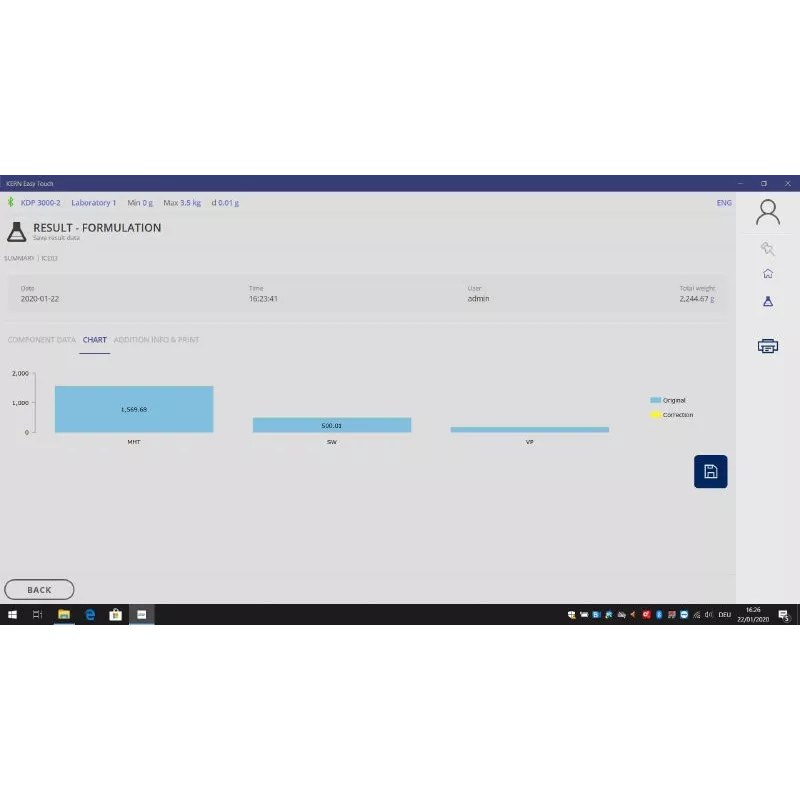This screenshot has width=800, height=800.
Task: Go to home via house icon
Action: 767,273
